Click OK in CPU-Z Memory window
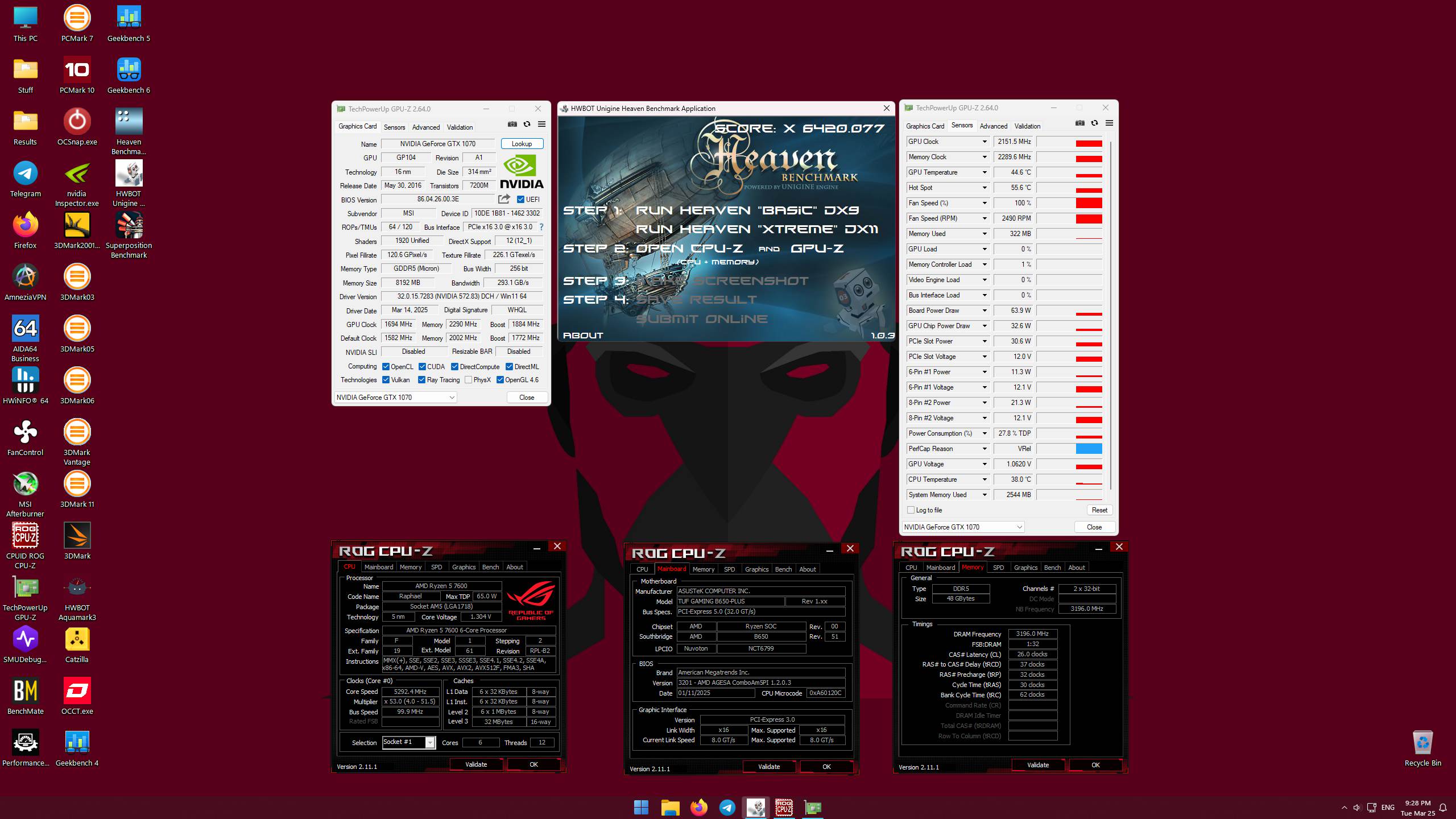This screenshot has height=819, width=1456. [1095, 765]
